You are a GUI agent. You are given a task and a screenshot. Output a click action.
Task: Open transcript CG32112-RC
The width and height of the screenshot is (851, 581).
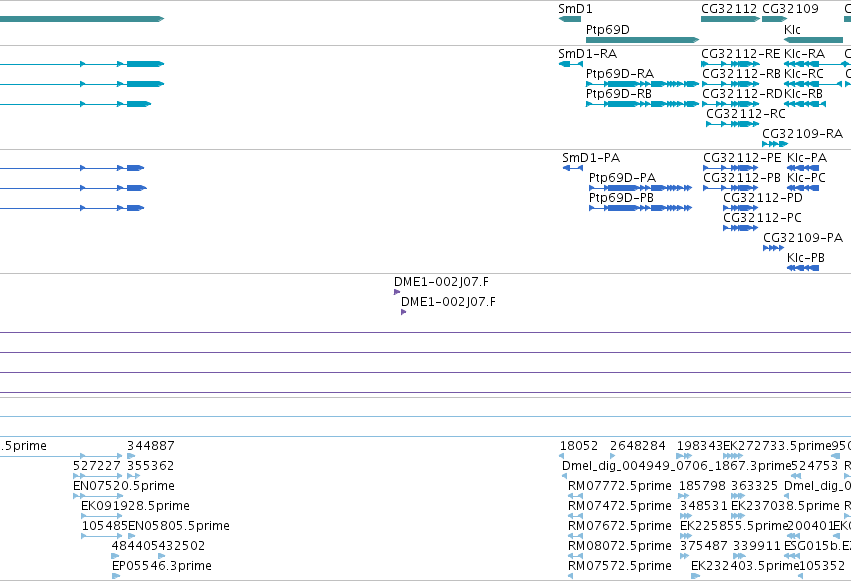(733, 124)
